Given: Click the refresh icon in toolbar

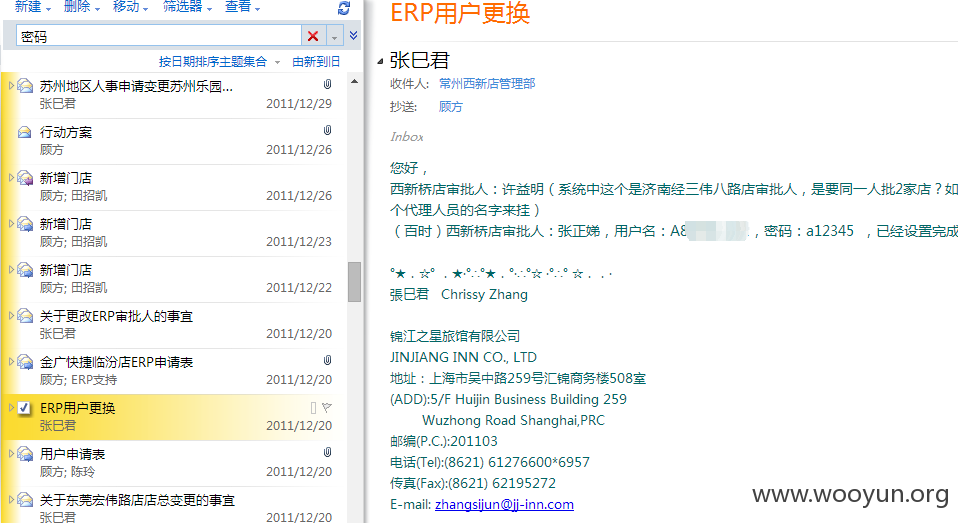Looking at the screenshot, I should (x=344, y=8).
